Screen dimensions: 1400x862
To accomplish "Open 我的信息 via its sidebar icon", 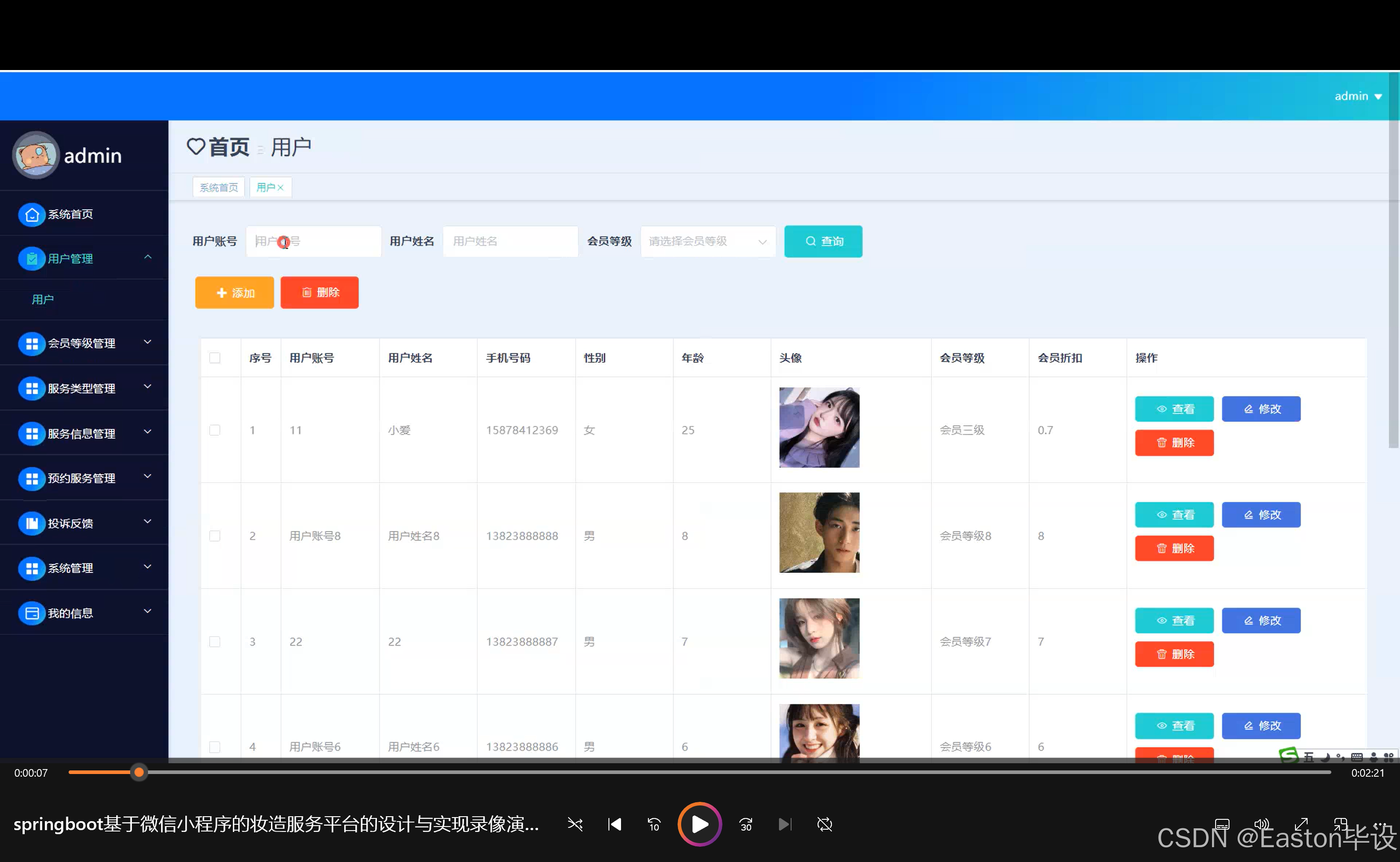I will tap(32, 613).
